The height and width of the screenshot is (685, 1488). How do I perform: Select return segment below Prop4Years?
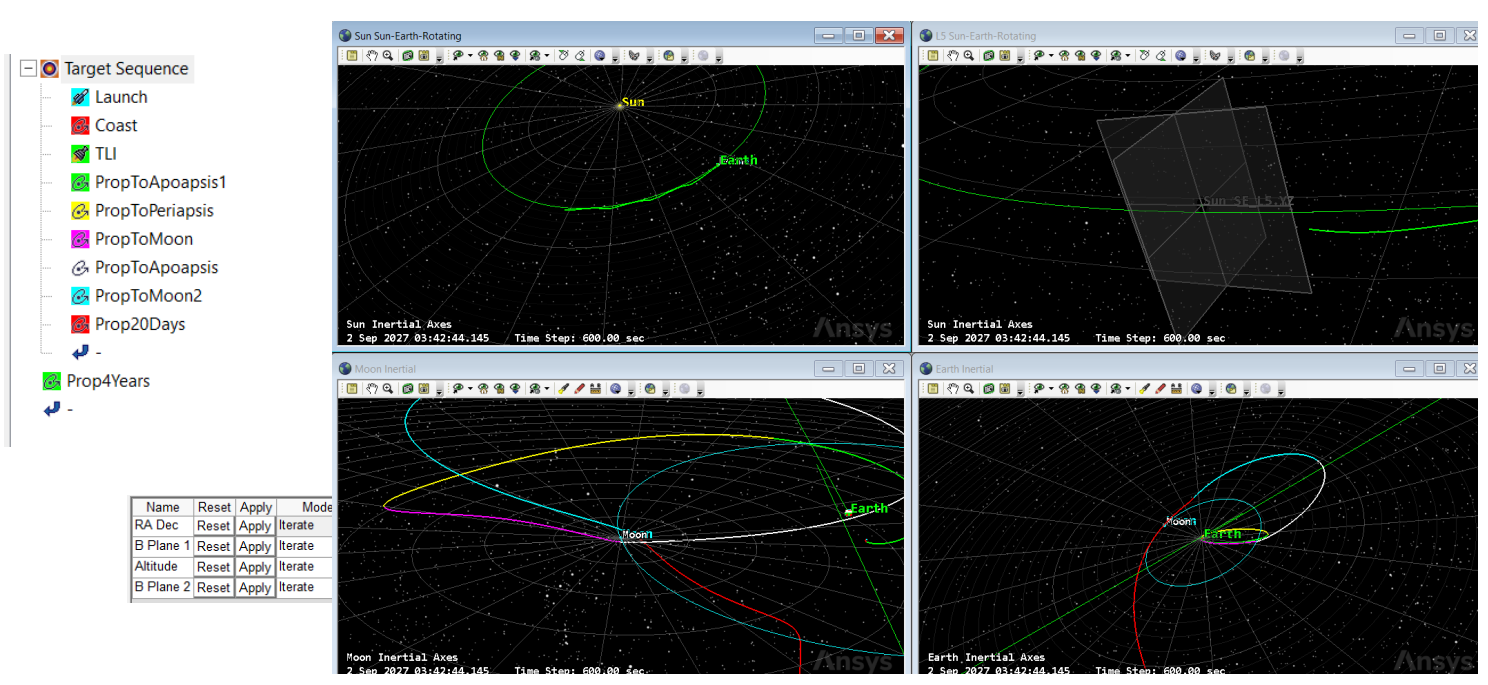point(52,409)
